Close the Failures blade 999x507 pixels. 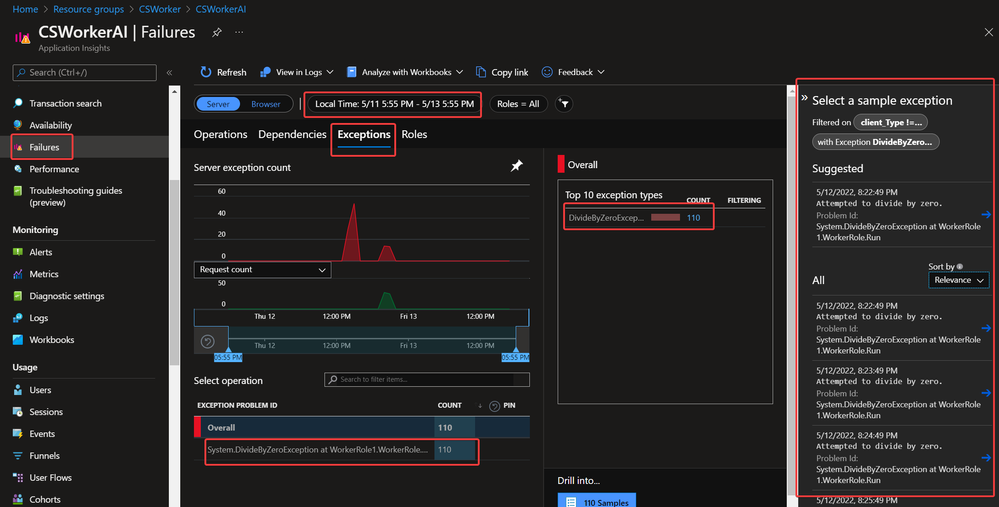988,32
